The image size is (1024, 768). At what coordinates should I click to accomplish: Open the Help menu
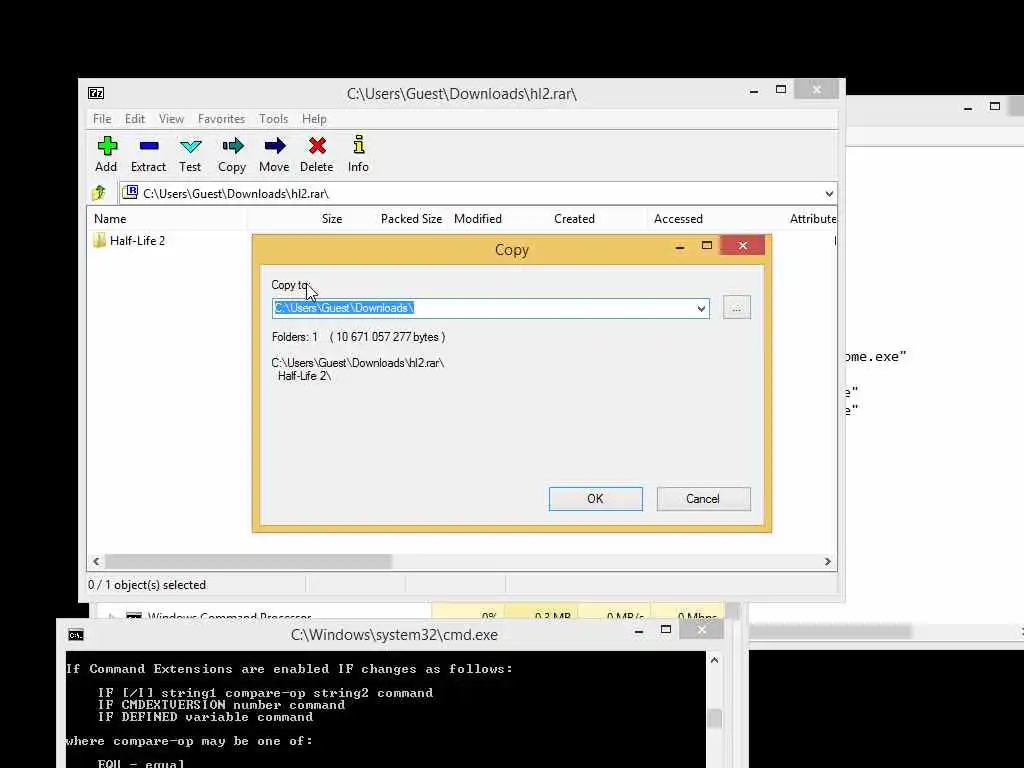coord(314,119)
